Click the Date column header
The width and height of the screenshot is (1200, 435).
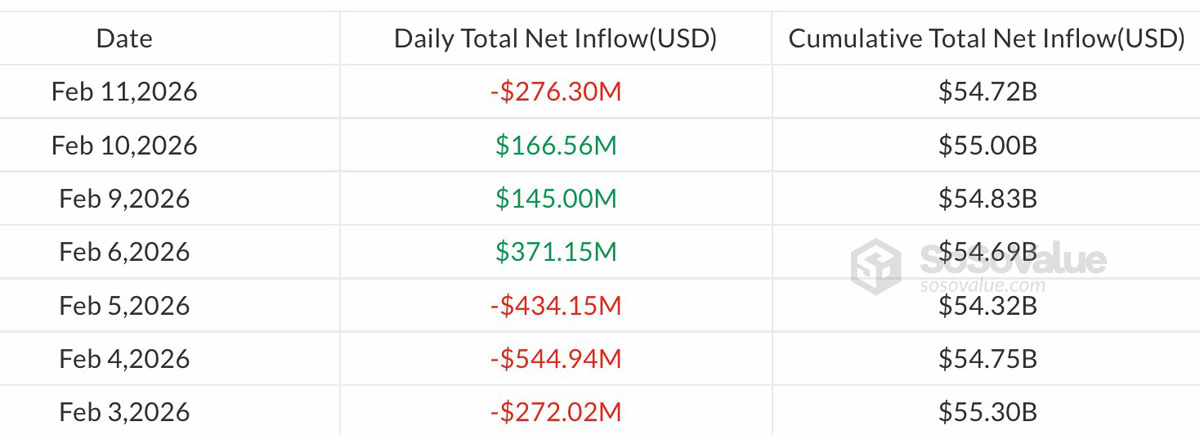125,39
